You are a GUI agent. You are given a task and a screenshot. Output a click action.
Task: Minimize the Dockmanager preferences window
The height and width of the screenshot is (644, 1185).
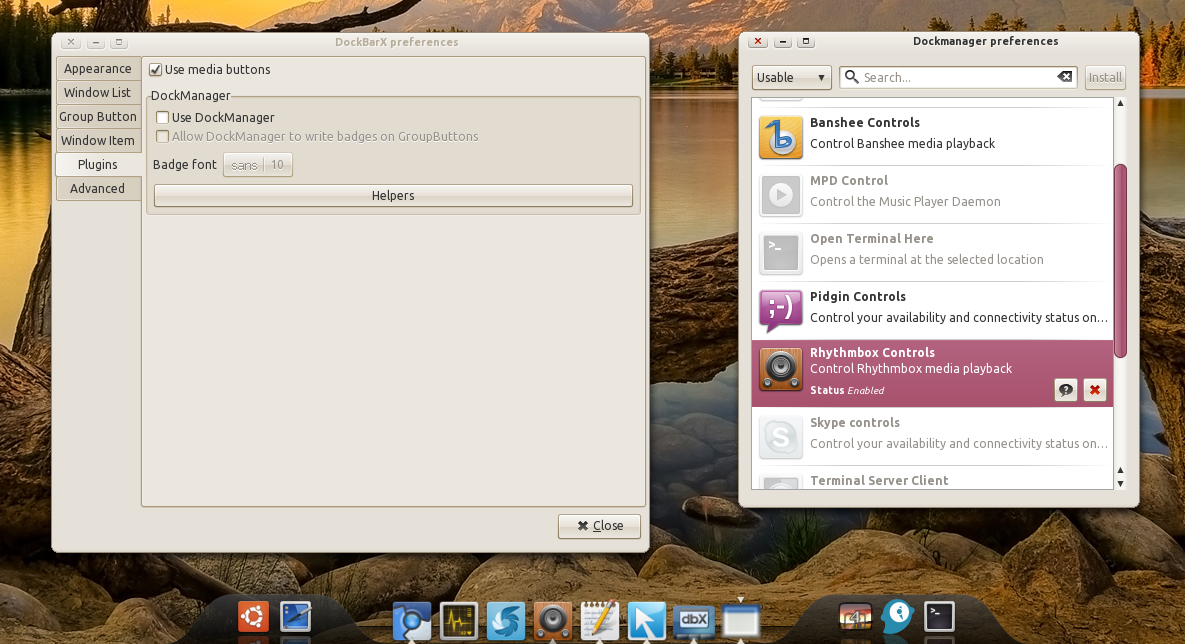click(782, 42)
